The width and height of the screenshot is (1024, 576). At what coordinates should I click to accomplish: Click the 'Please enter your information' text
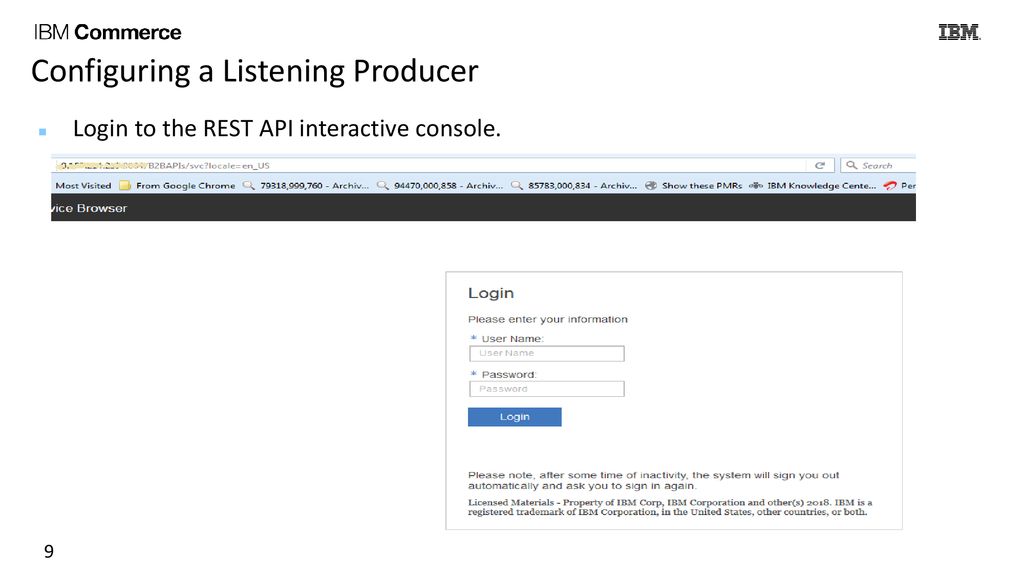tap(547, 319)
